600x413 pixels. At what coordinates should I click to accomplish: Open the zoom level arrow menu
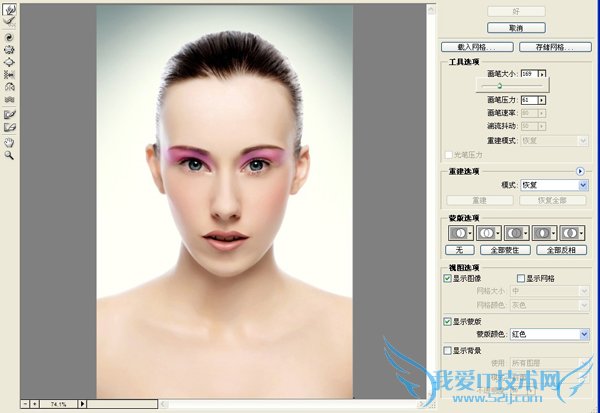82,404
